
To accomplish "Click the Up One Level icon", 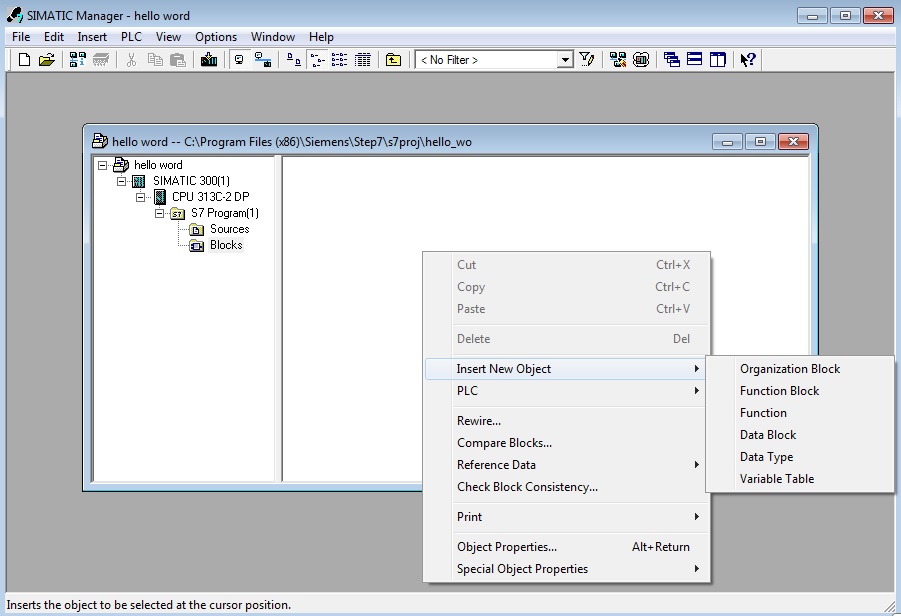I will [x=394, y=60].
